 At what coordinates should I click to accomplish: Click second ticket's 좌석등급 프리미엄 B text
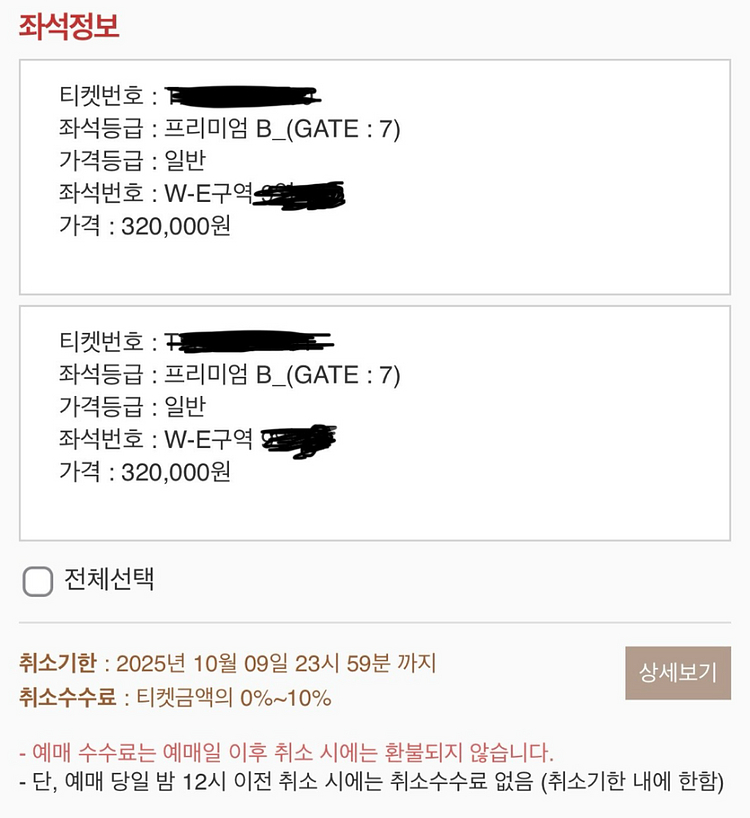(x=230, y=374)
